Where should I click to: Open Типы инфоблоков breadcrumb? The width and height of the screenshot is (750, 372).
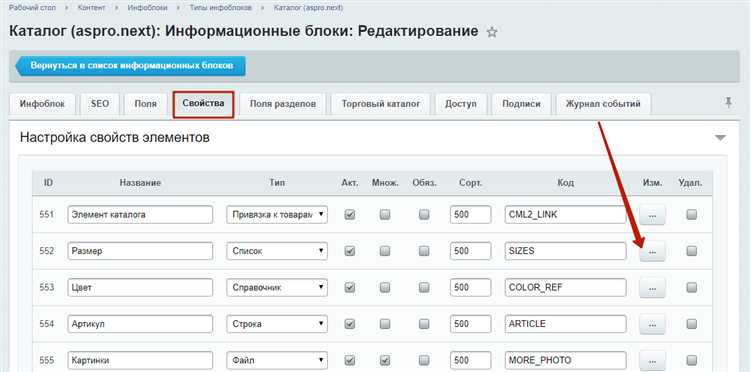(220, 8)
